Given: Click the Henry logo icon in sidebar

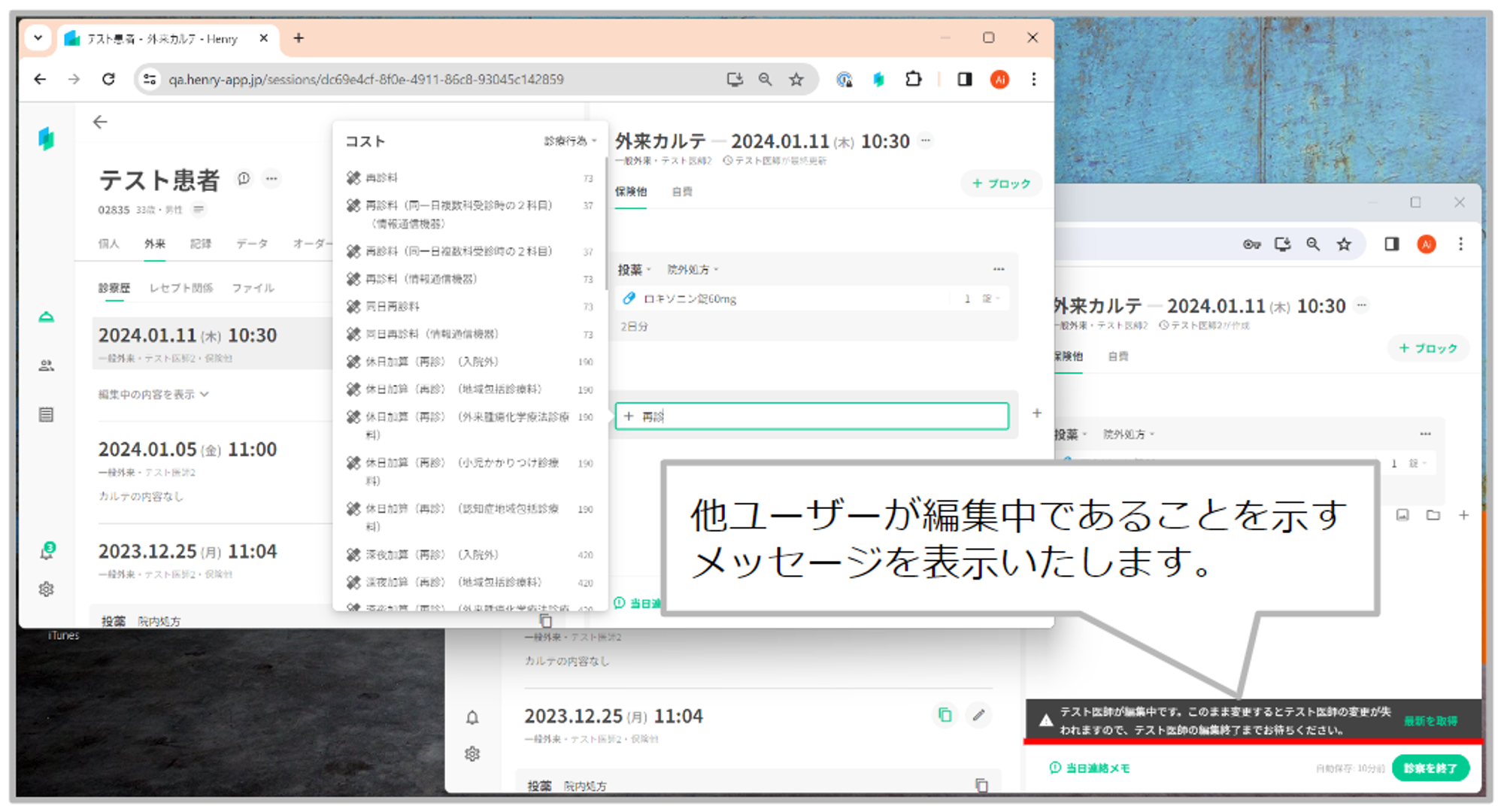Looking at the screenshot, I should 47,138.
